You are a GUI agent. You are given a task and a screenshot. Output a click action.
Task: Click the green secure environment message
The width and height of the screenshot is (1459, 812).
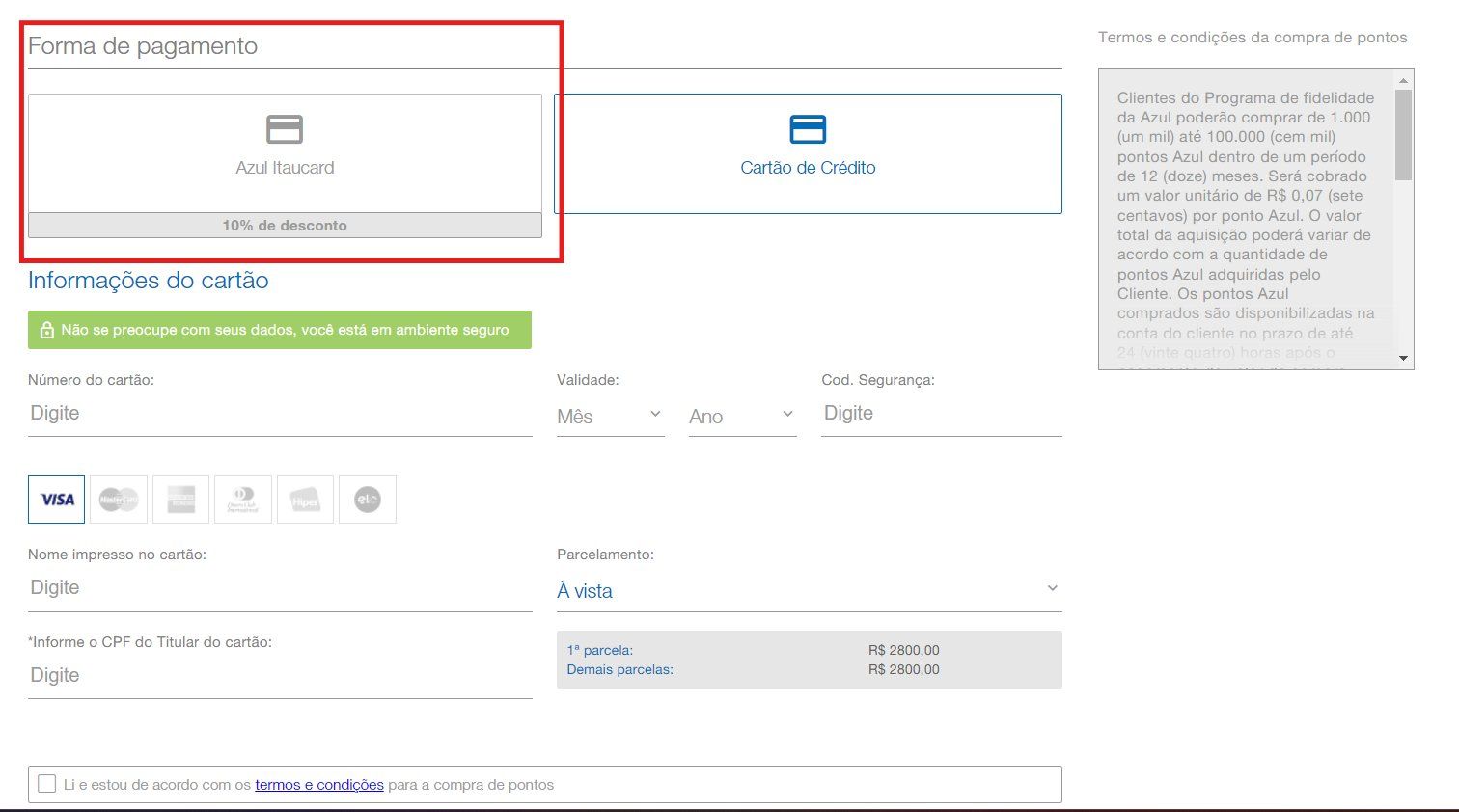tap(280, 330)
